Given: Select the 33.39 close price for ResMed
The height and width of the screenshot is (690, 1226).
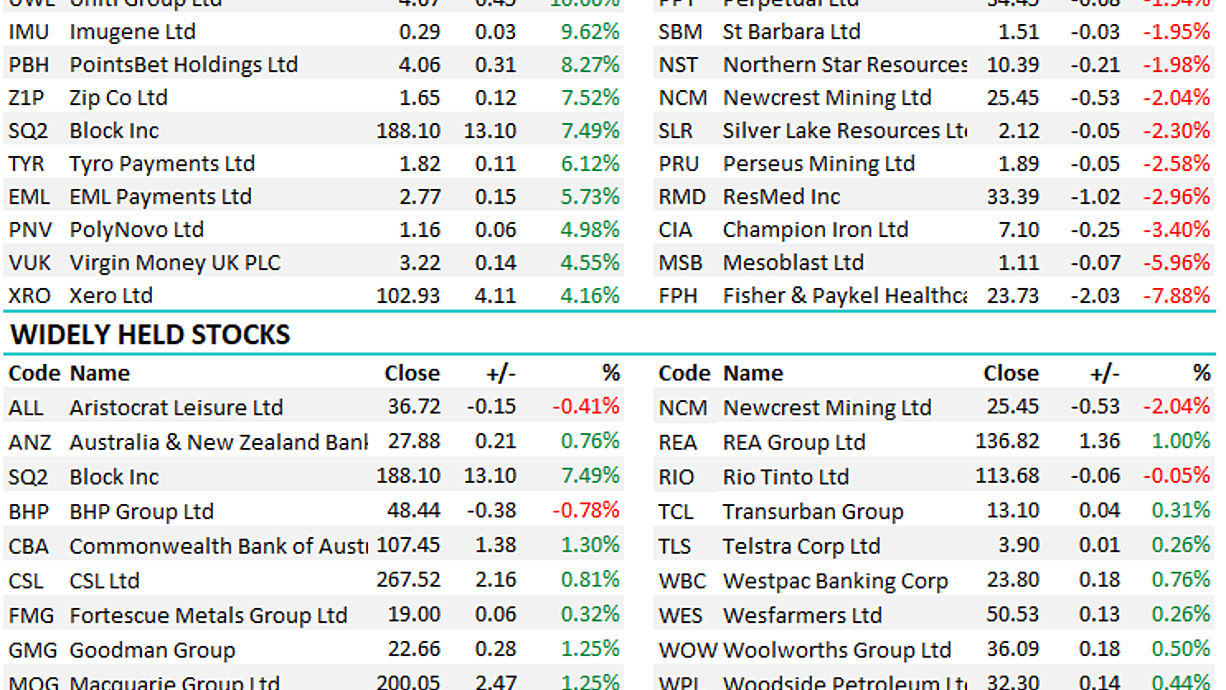Looking at the screenshot, I should click(x=1013, y=197).
